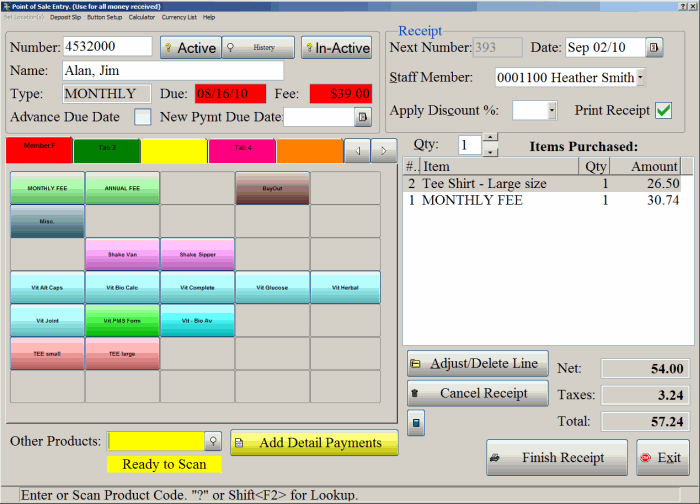Image resolution: width=700 pixels, height=504 pixels.
Task: Click Adjust/Delete Line button
Action: [x=478, y=364]
